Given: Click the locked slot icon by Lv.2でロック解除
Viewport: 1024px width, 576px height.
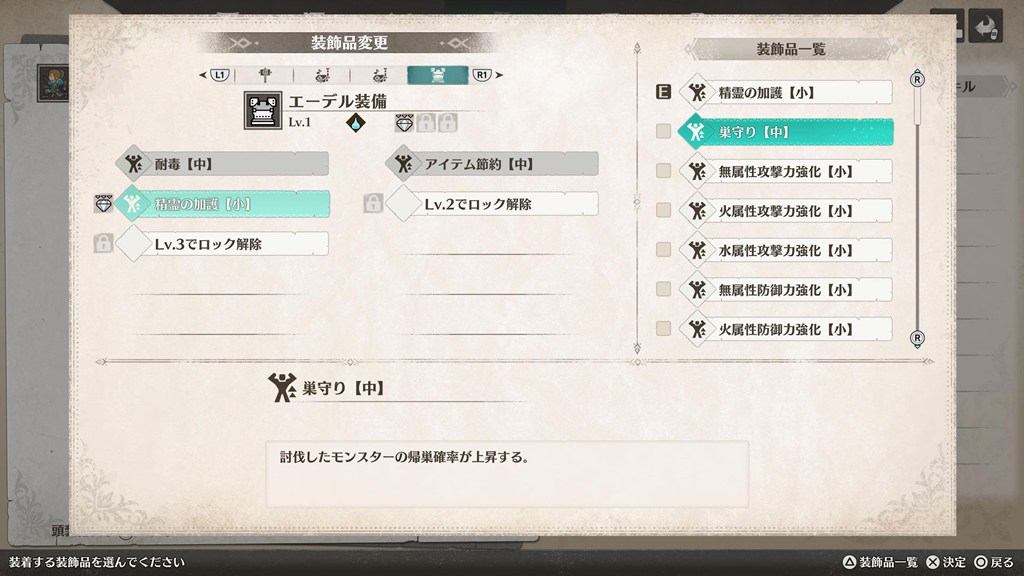Looking at the screenshot, I should point(373,204).
